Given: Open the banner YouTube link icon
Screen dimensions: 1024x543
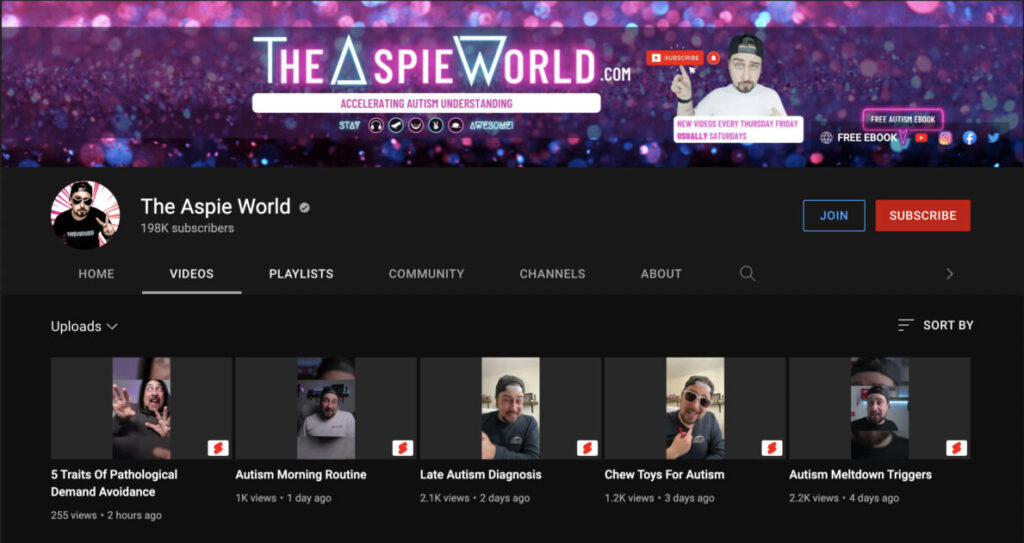Looking at the screenshot, I should tap(921, 138).
